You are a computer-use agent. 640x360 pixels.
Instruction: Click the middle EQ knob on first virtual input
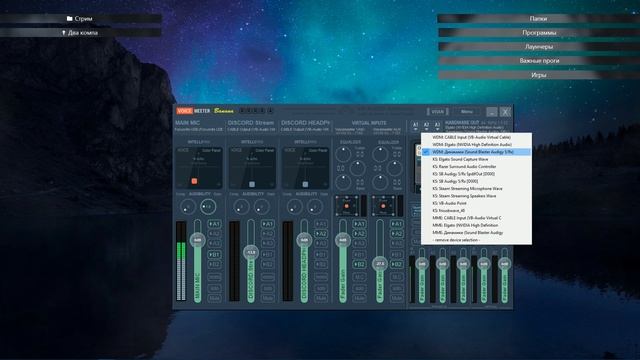[x=358, y=168]
